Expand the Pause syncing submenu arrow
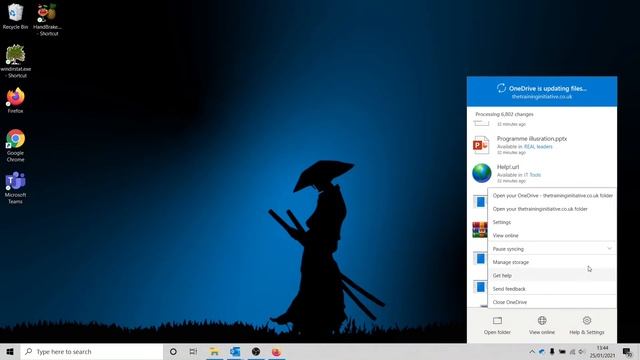The height and width of the screenshot is (360, 640). click(x=609, y=249)
